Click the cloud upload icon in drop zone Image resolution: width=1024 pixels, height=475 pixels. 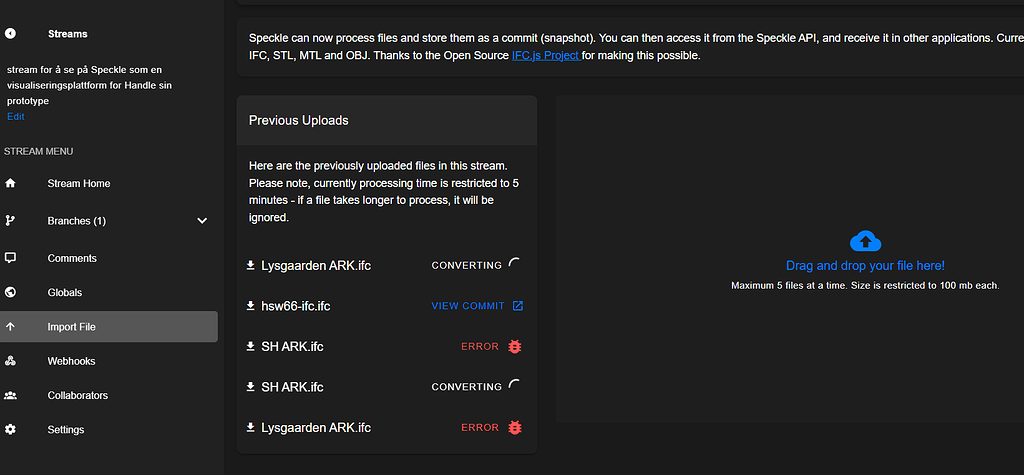coord(865,241)
